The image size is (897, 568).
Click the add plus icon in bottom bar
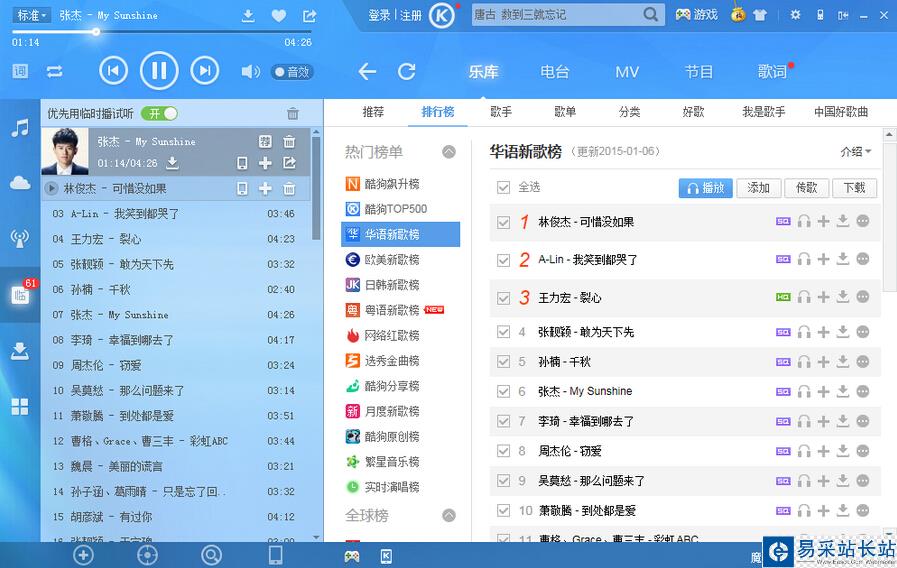84,555
